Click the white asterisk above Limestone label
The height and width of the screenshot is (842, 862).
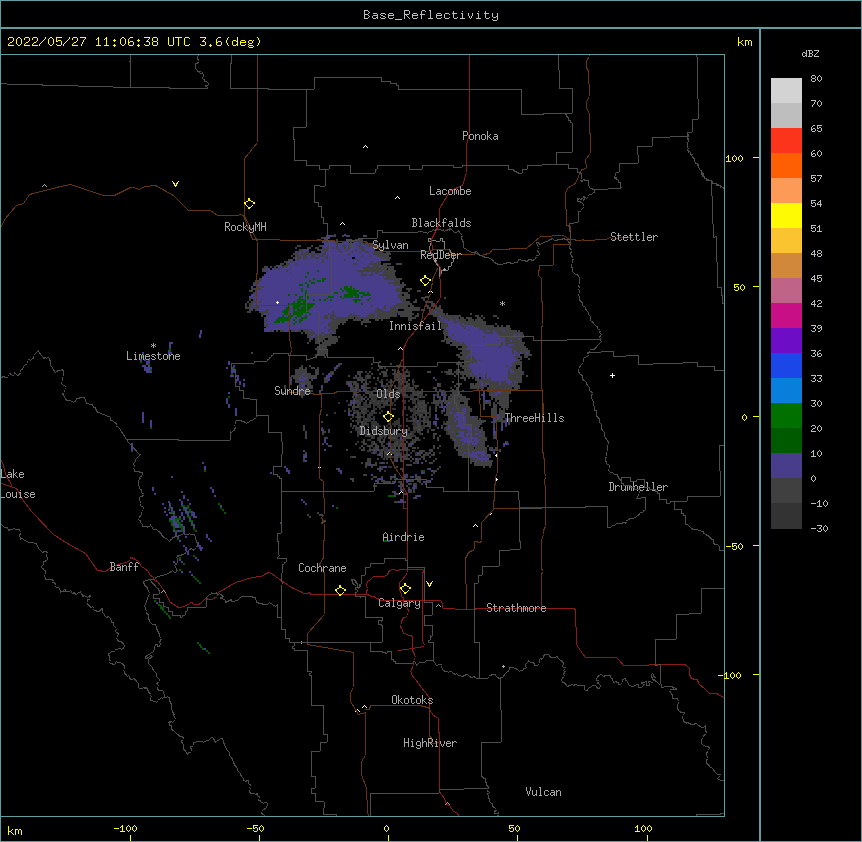pyautogui.click(x=153, y=346)
